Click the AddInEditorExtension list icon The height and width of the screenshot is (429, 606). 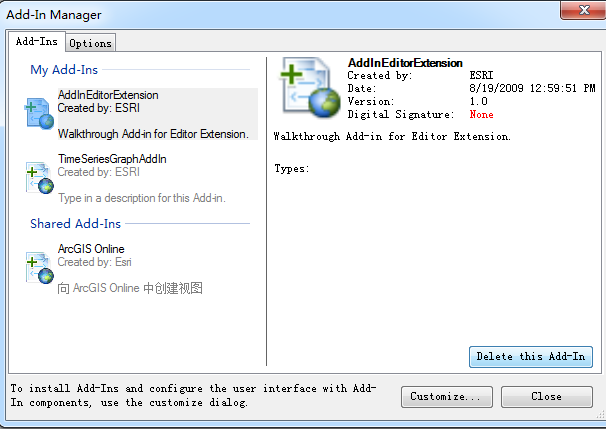(x=39, y=114)
